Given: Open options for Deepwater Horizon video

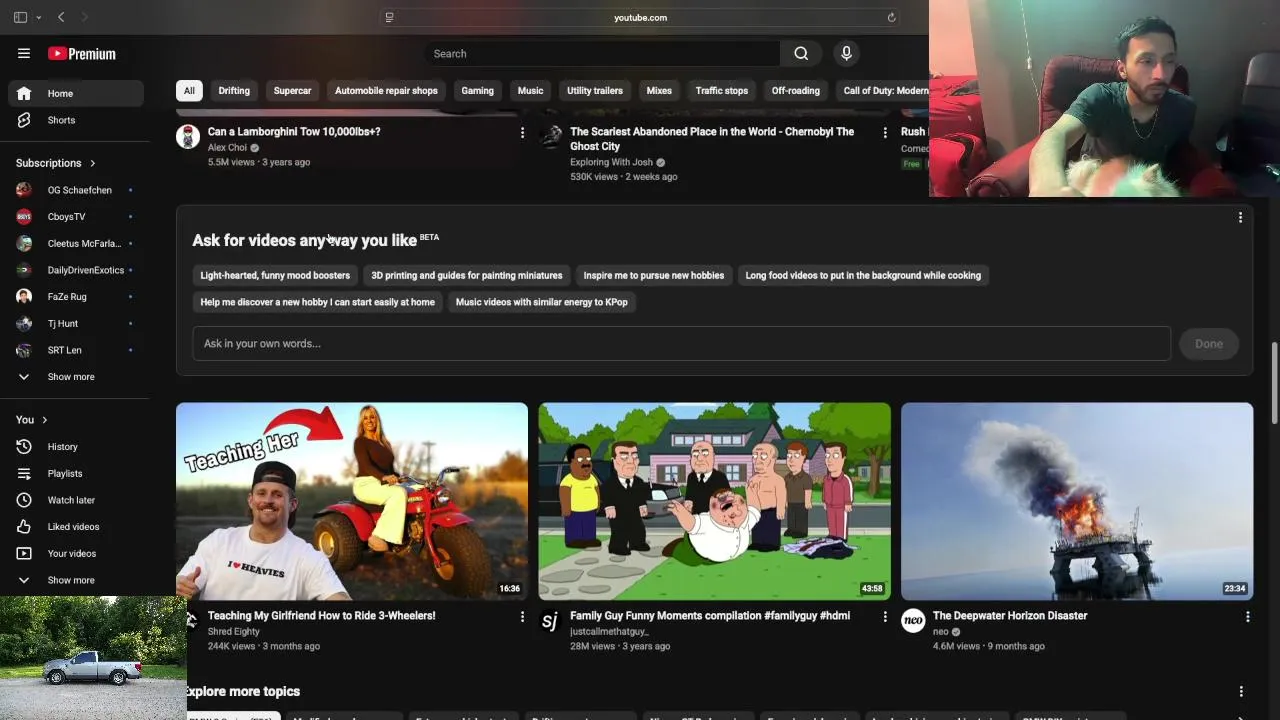Looking at the screenshot, I should pos(1247,617).
